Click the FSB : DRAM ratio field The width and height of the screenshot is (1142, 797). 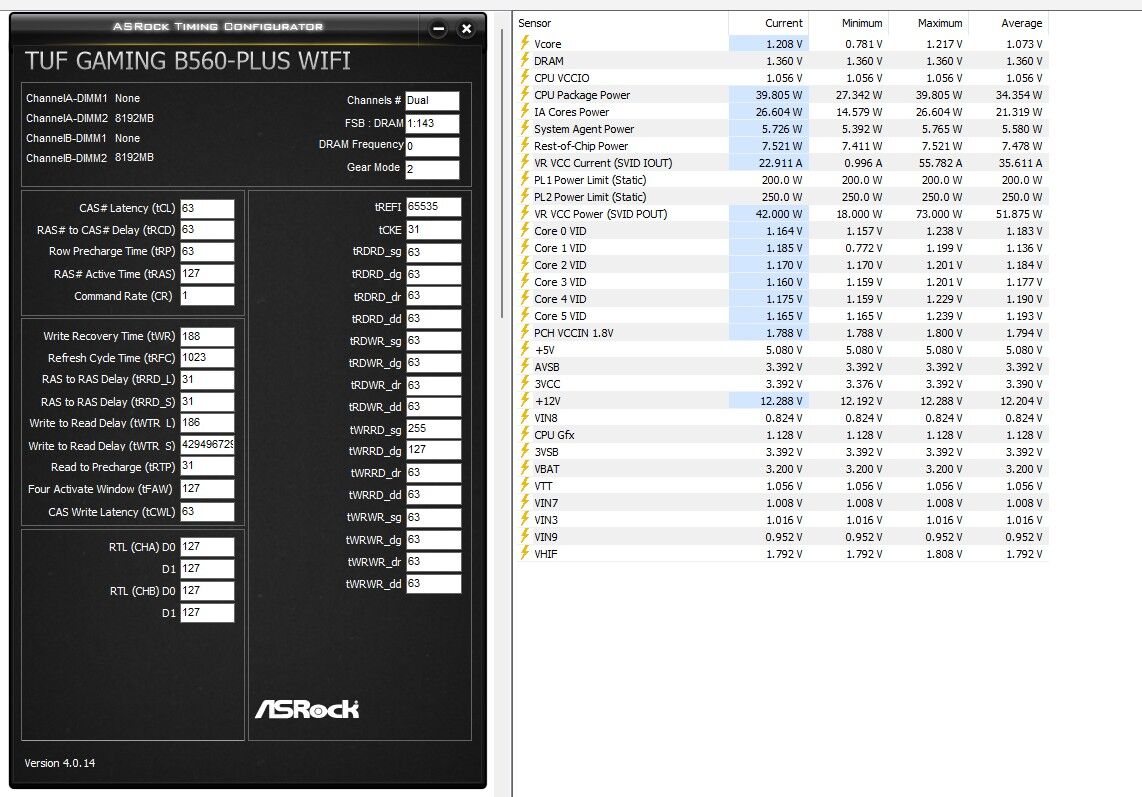coord(433,123)
